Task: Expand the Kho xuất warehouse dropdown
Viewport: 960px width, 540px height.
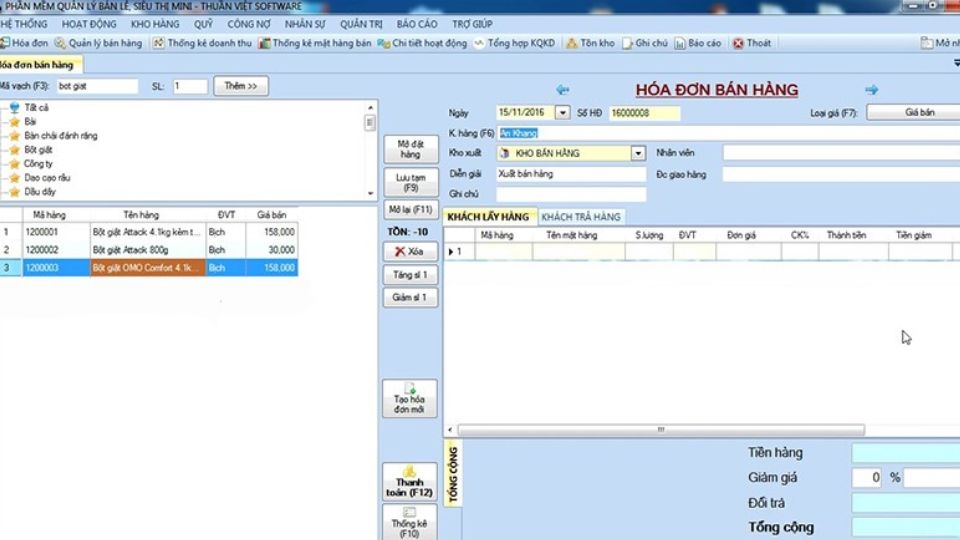Action: pyautogui.click(x=638, y=153)
